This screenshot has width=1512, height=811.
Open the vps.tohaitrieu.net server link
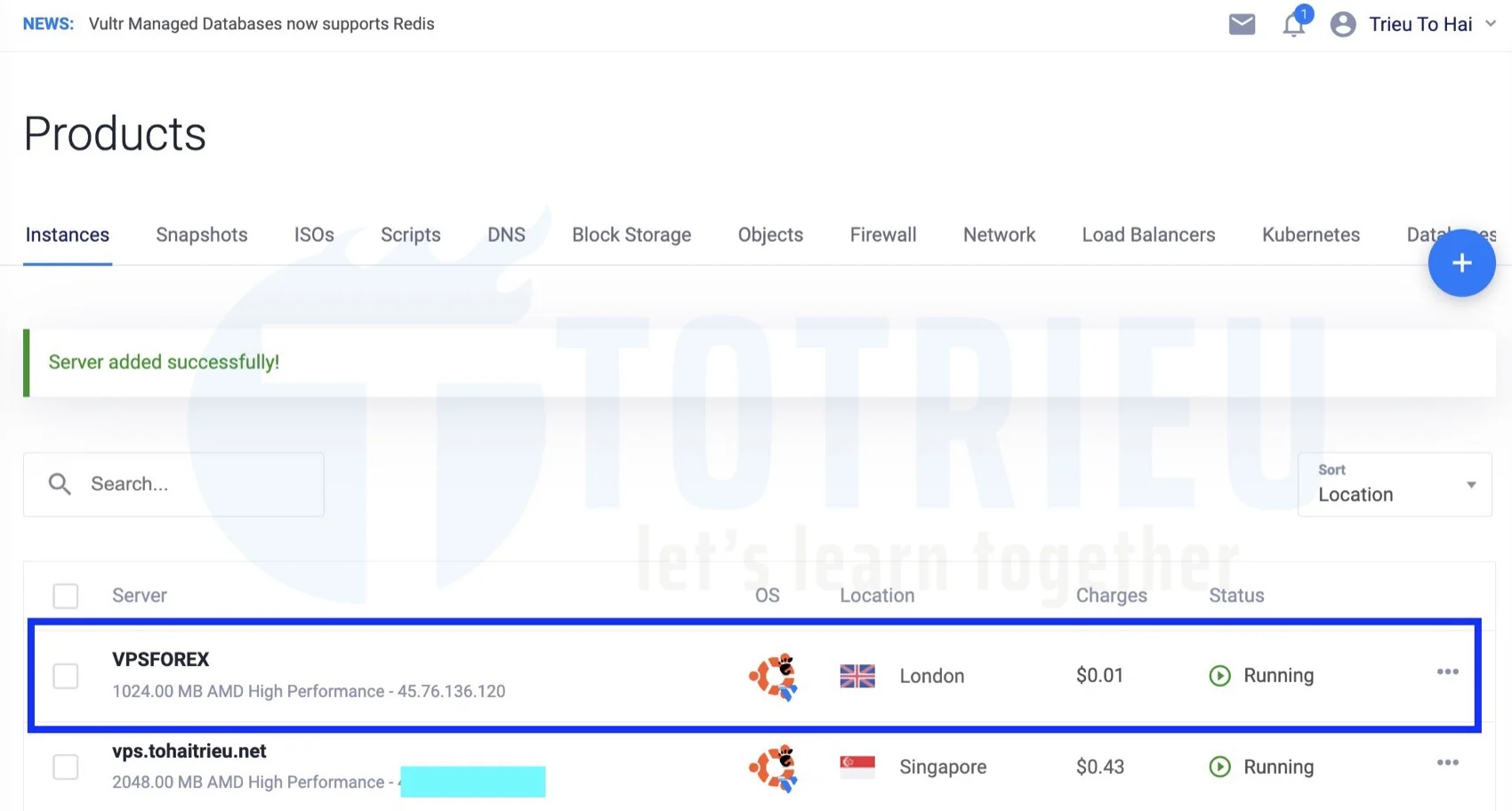pyautogui.click(x=189, y=751)
